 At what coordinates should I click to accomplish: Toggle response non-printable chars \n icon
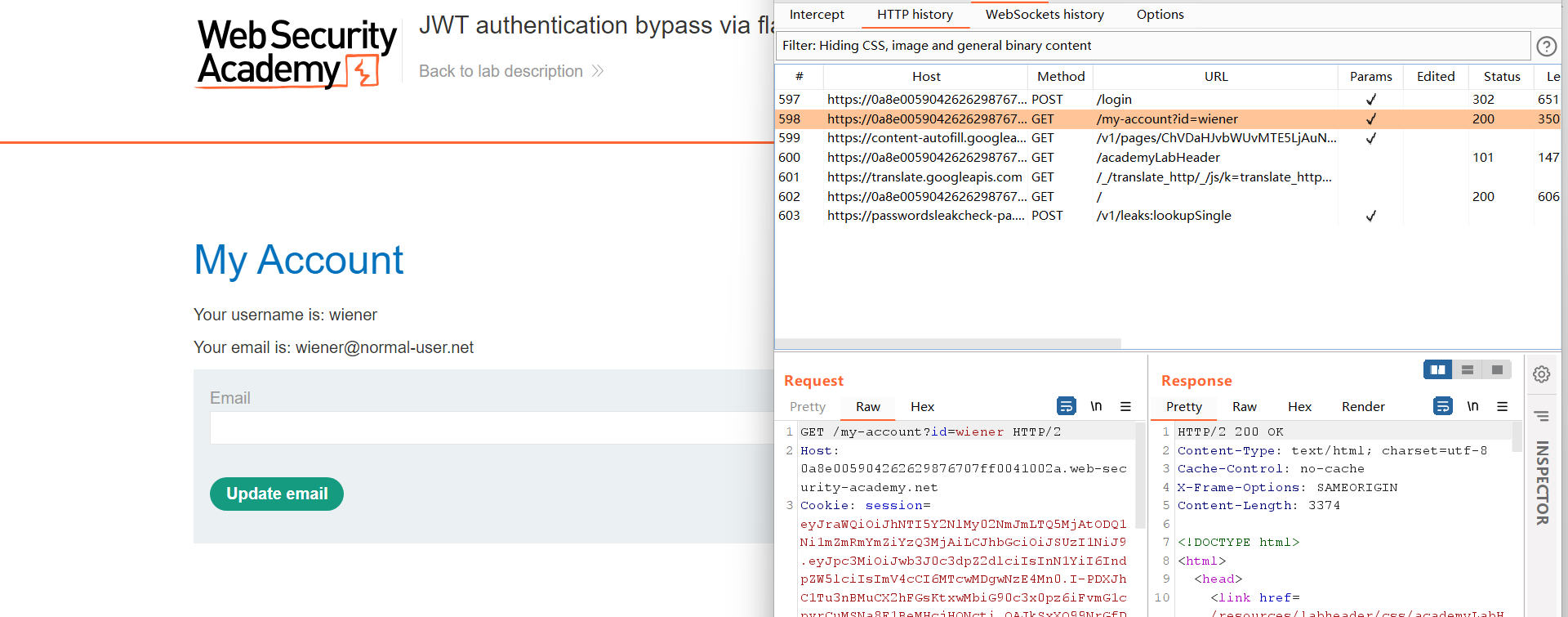click(1472, 406)
